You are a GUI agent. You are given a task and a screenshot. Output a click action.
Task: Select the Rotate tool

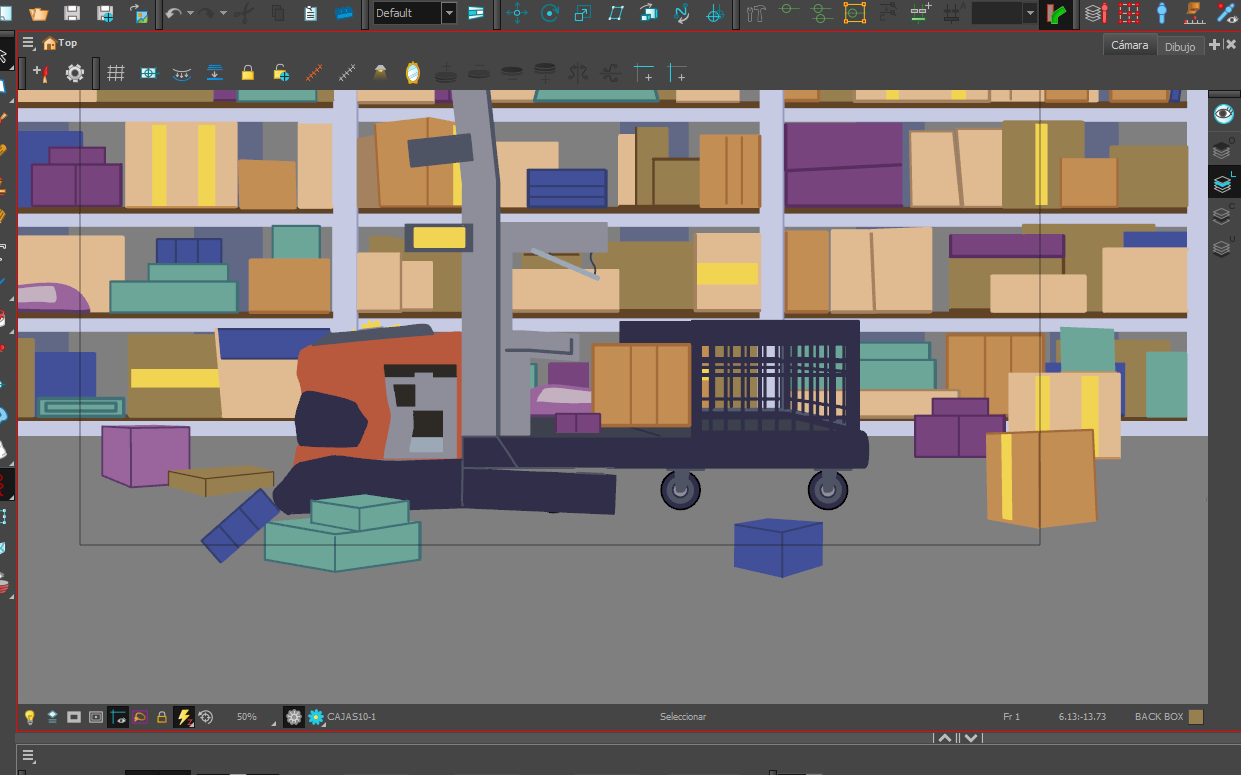(x=550, y=13)
